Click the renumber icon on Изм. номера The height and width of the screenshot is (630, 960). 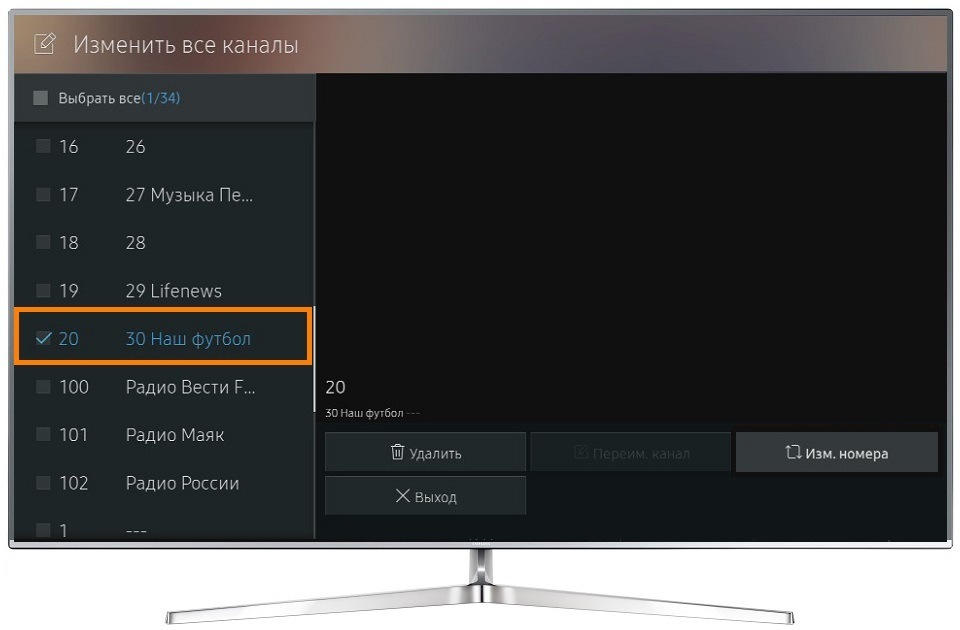coord(793,452)
